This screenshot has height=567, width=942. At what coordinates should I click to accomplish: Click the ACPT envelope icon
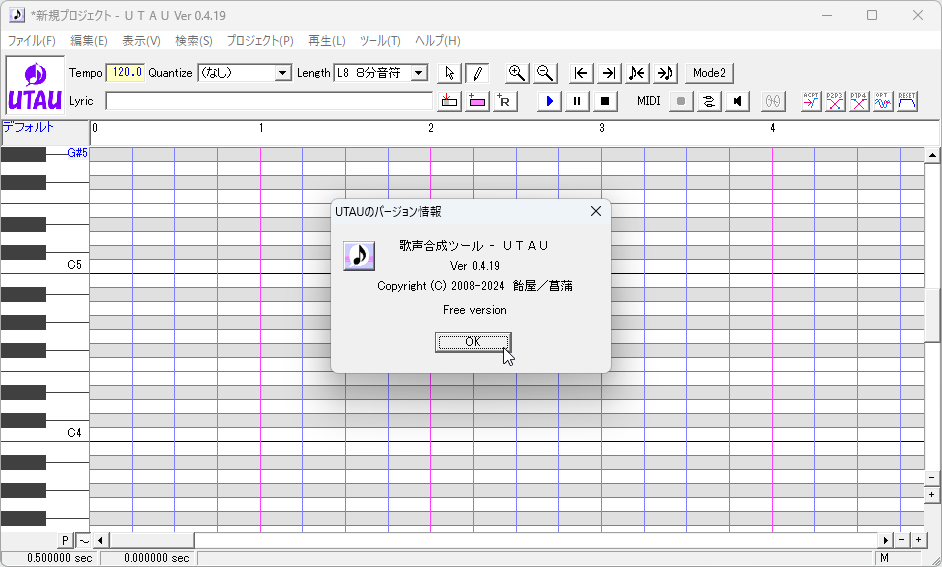tap(811, 101)
